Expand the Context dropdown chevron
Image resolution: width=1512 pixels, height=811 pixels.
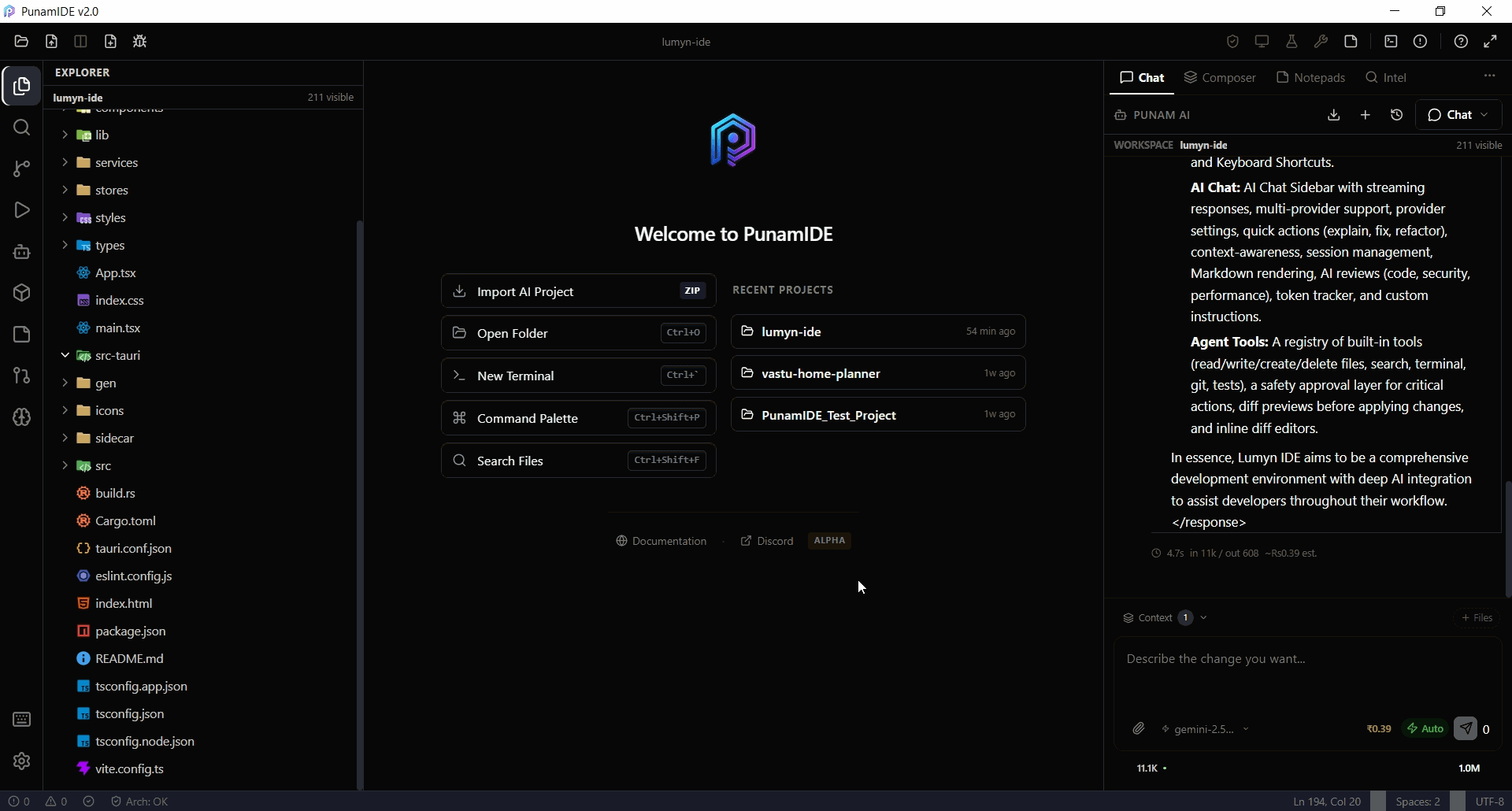pos(1203,618)
